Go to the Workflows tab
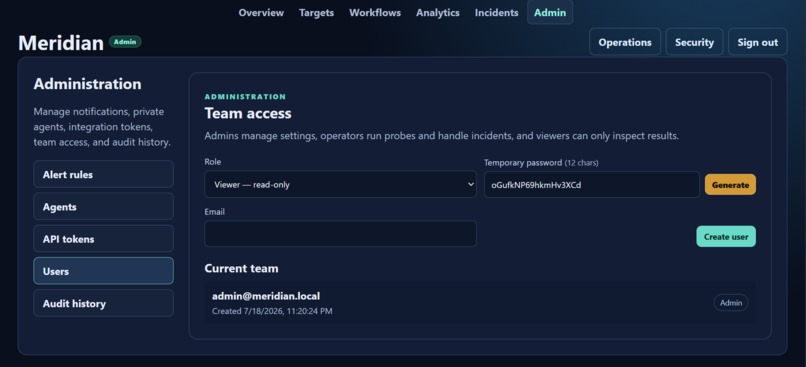Screen dimensions: 806x367 375,13
